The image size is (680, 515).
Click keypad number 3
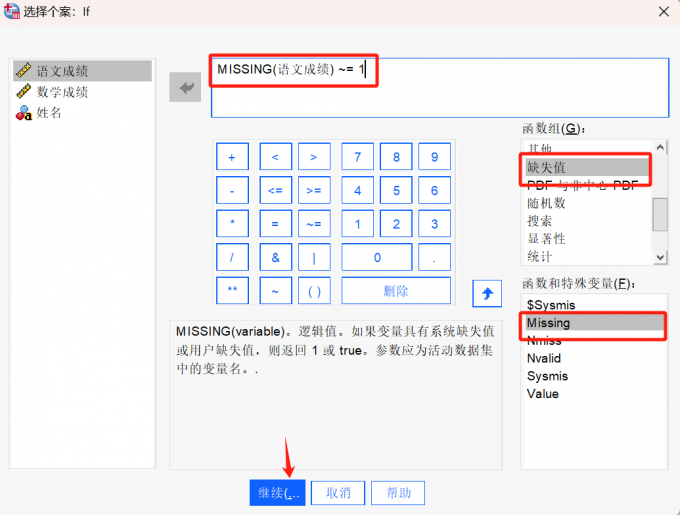435,224
